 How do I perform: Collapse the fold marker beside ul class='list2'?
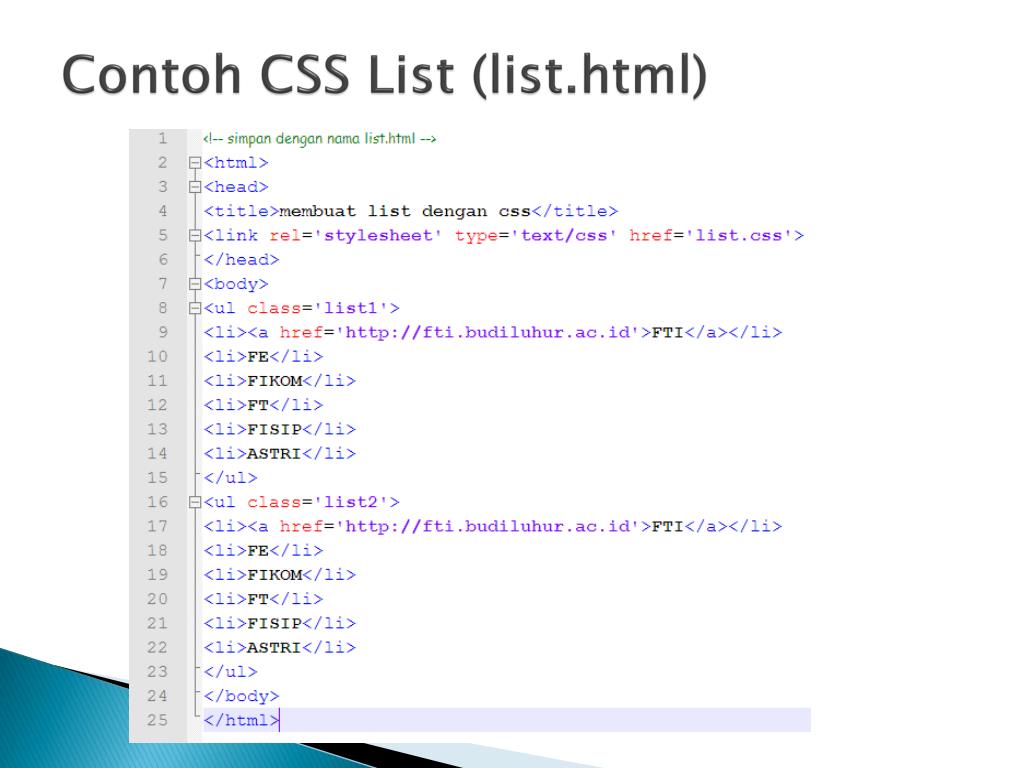195,502
